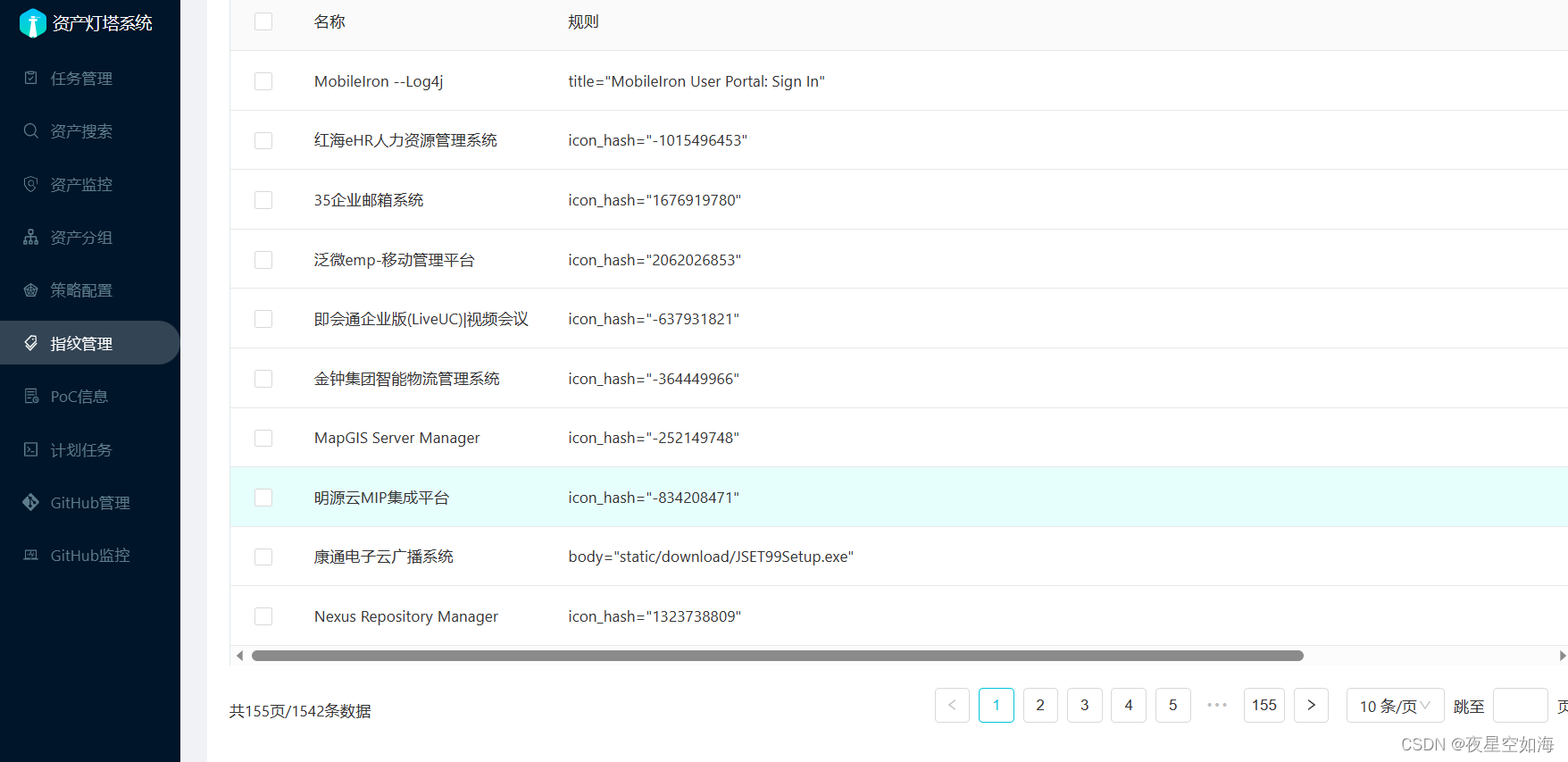The width and height of the screenshot is (1568, 762).
Task: Check the 红海eHR人力资源管理系统 row checkbox
Action: [x=263, y=140]
